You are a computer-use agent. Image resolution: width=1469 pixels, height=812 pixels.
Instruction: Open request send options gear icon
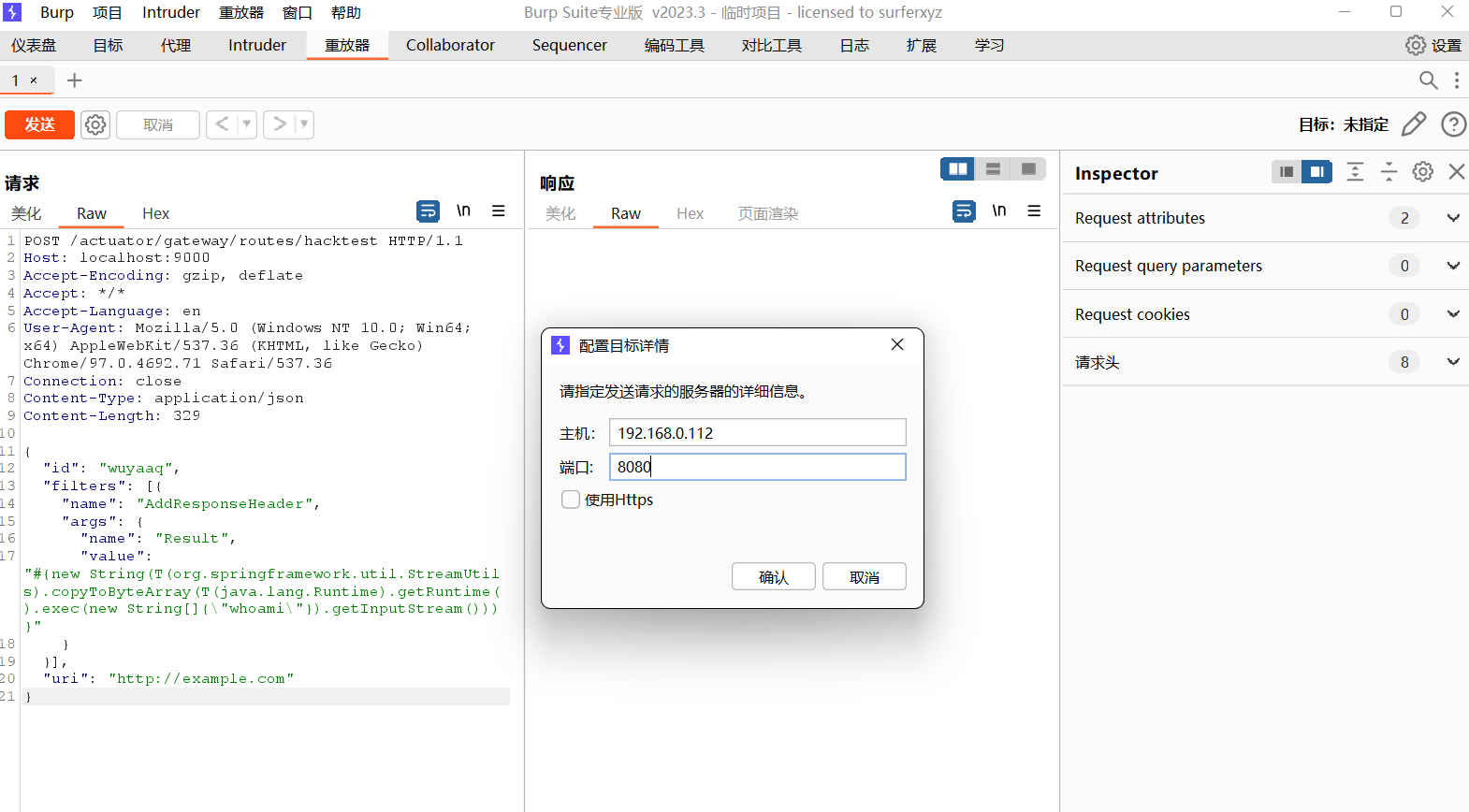pyautogui.click(x=95, y=124)
